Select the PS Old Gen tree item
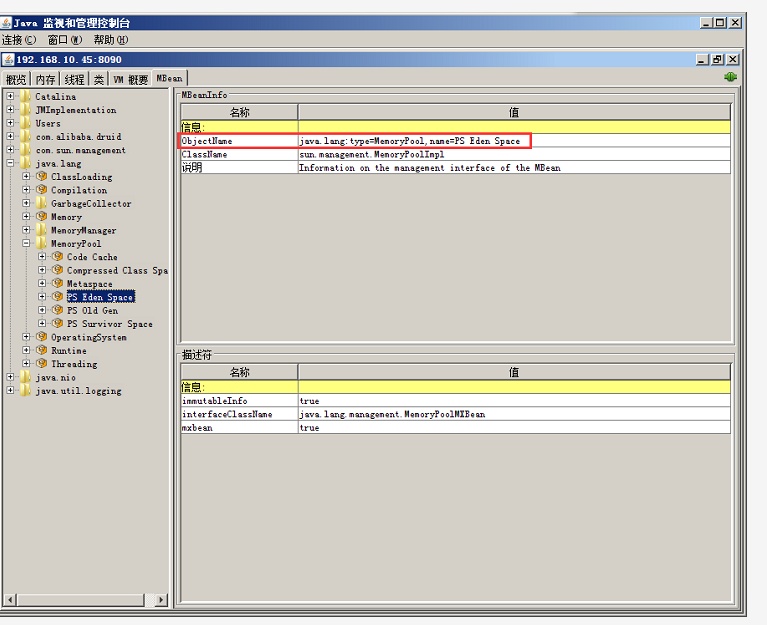Viewport: 767px width, 625px height. coord(92,311)
